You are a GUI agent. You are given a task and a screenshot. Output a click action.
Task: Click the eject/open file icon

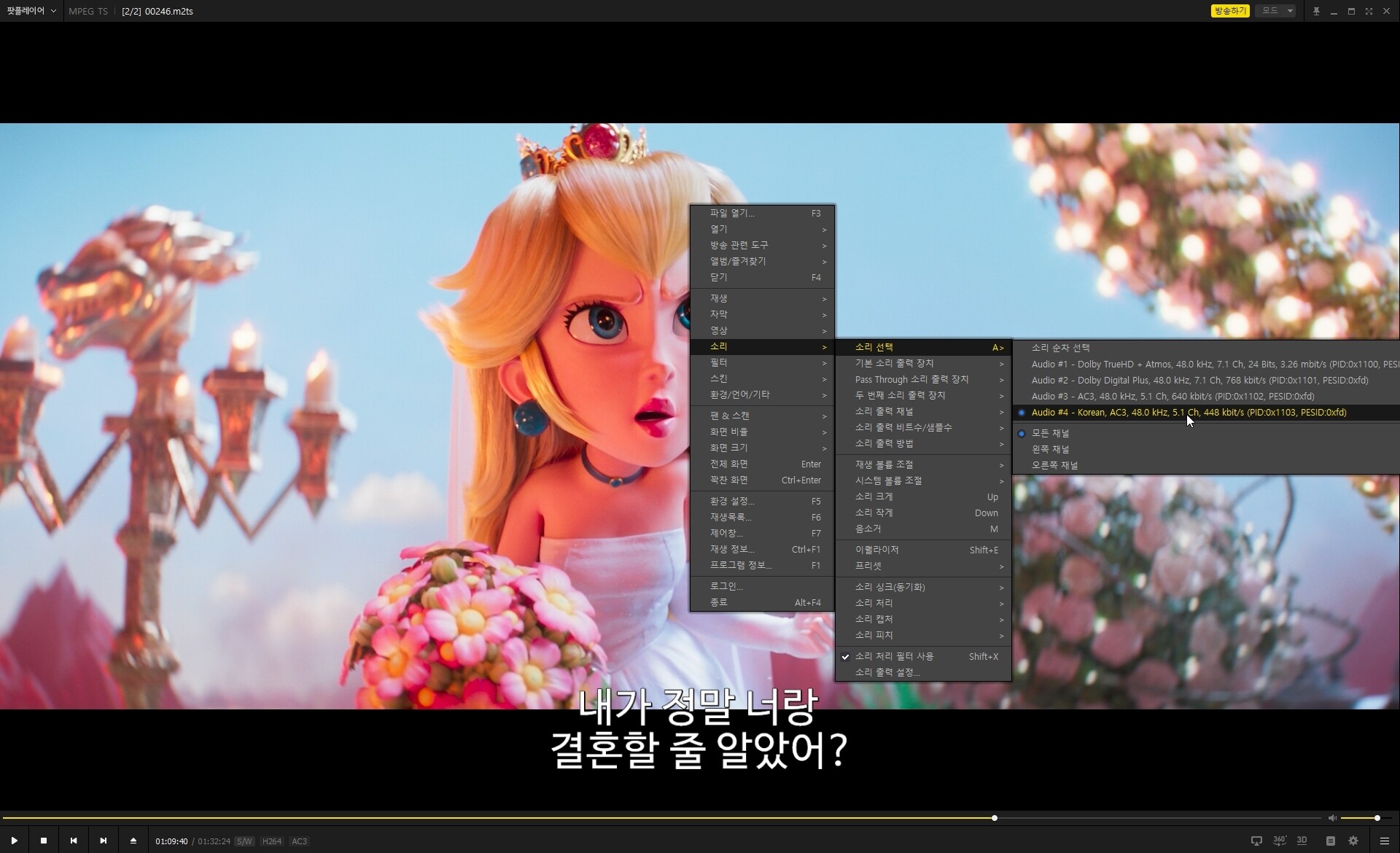pyautogui.click(x=133, y=841)
